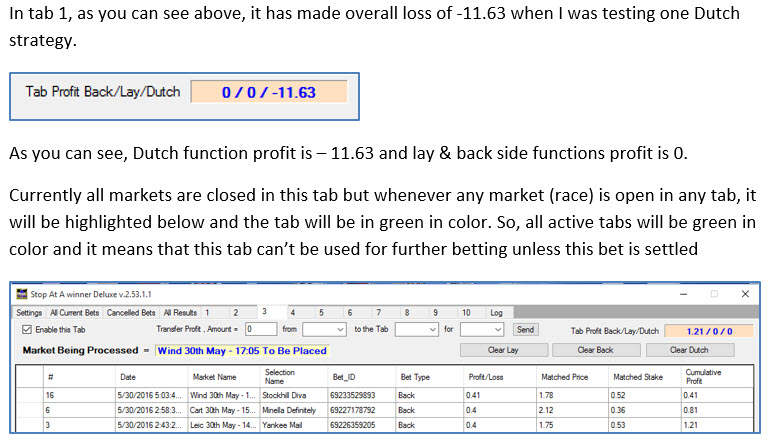Click the Clear Lay button
The image size is (775, 447).
click(x=502, y=351)
